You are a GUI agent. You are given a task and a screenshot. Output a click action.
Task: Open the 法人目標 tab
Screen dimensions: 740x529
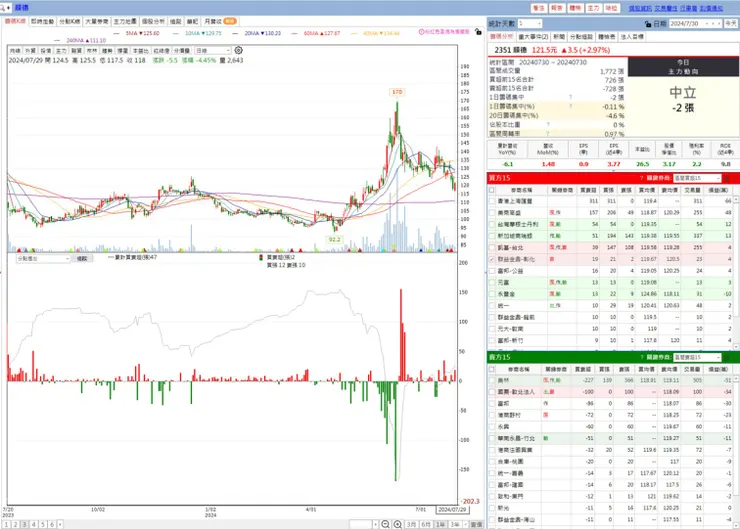pyautogui.click(x=631, y=36)
